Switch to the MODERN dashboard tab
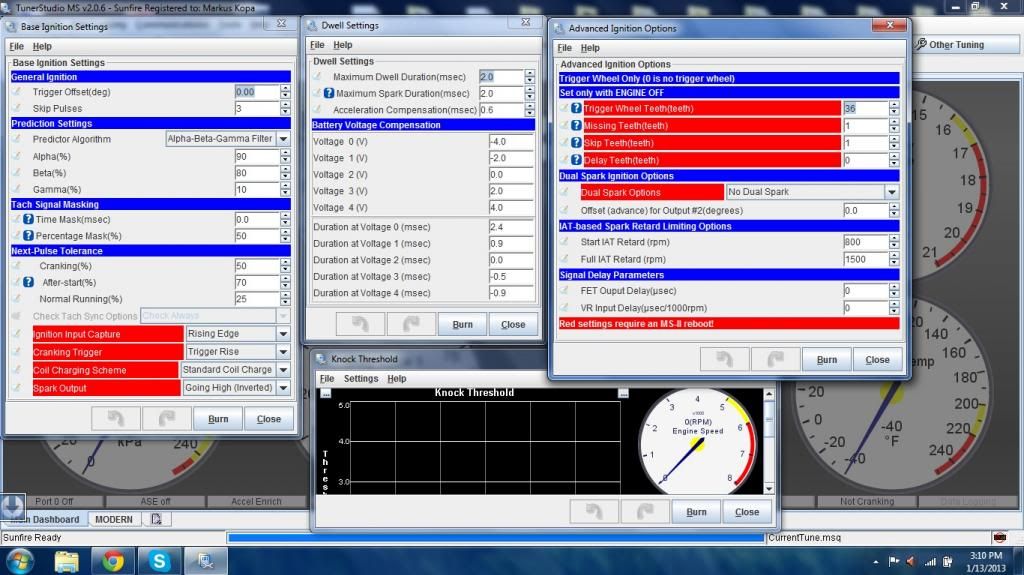This screenshot has width=1024, height=575. 115,519
